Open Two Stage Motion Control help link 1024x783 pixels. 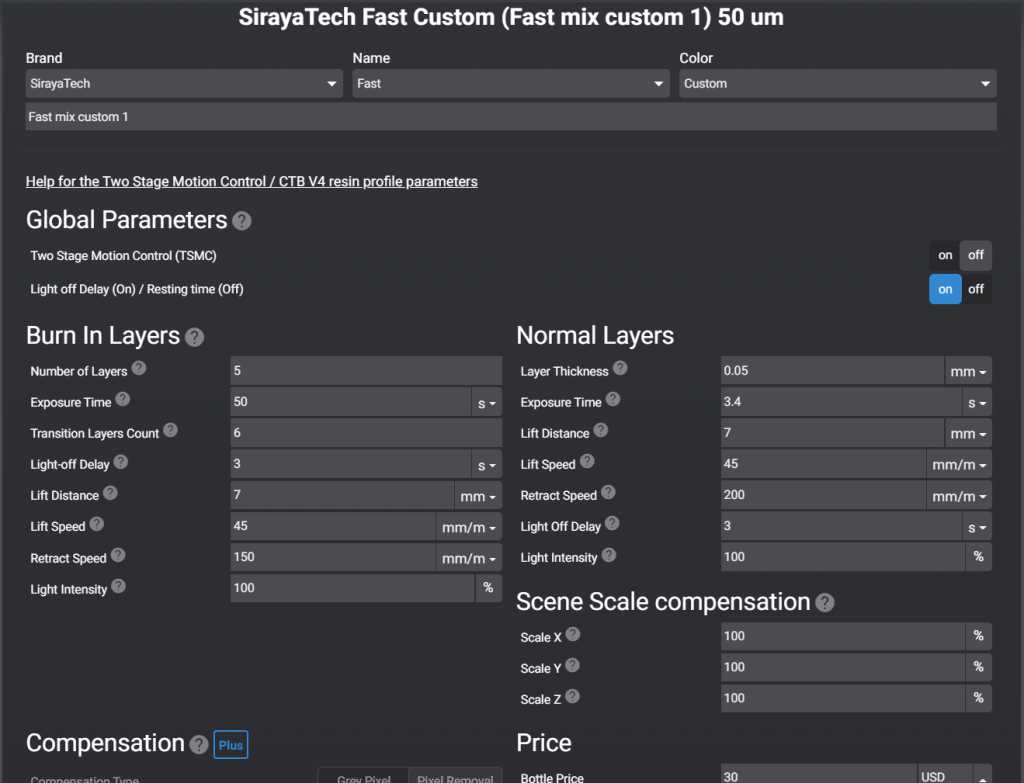[251, 182]
